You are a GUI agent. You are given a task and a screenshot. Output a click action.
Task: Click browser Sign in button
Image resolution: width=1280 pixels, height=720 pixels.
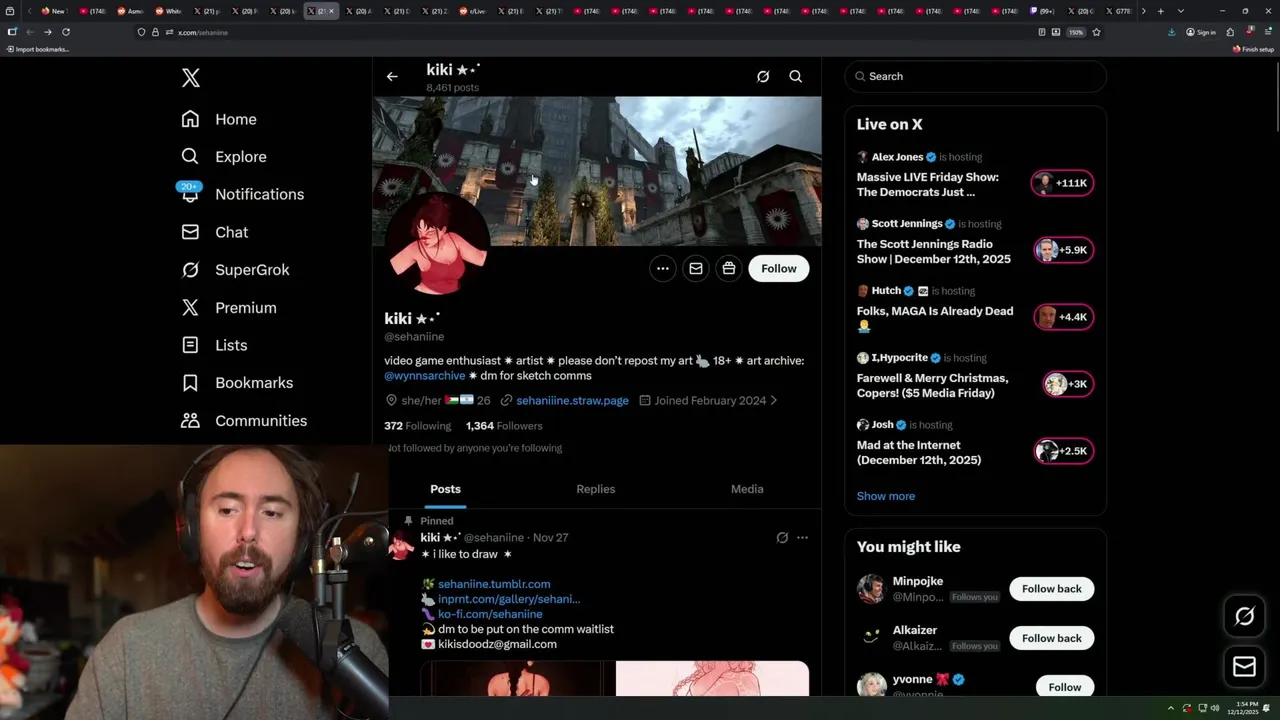pyautogui.click(x=1201, y=32)
